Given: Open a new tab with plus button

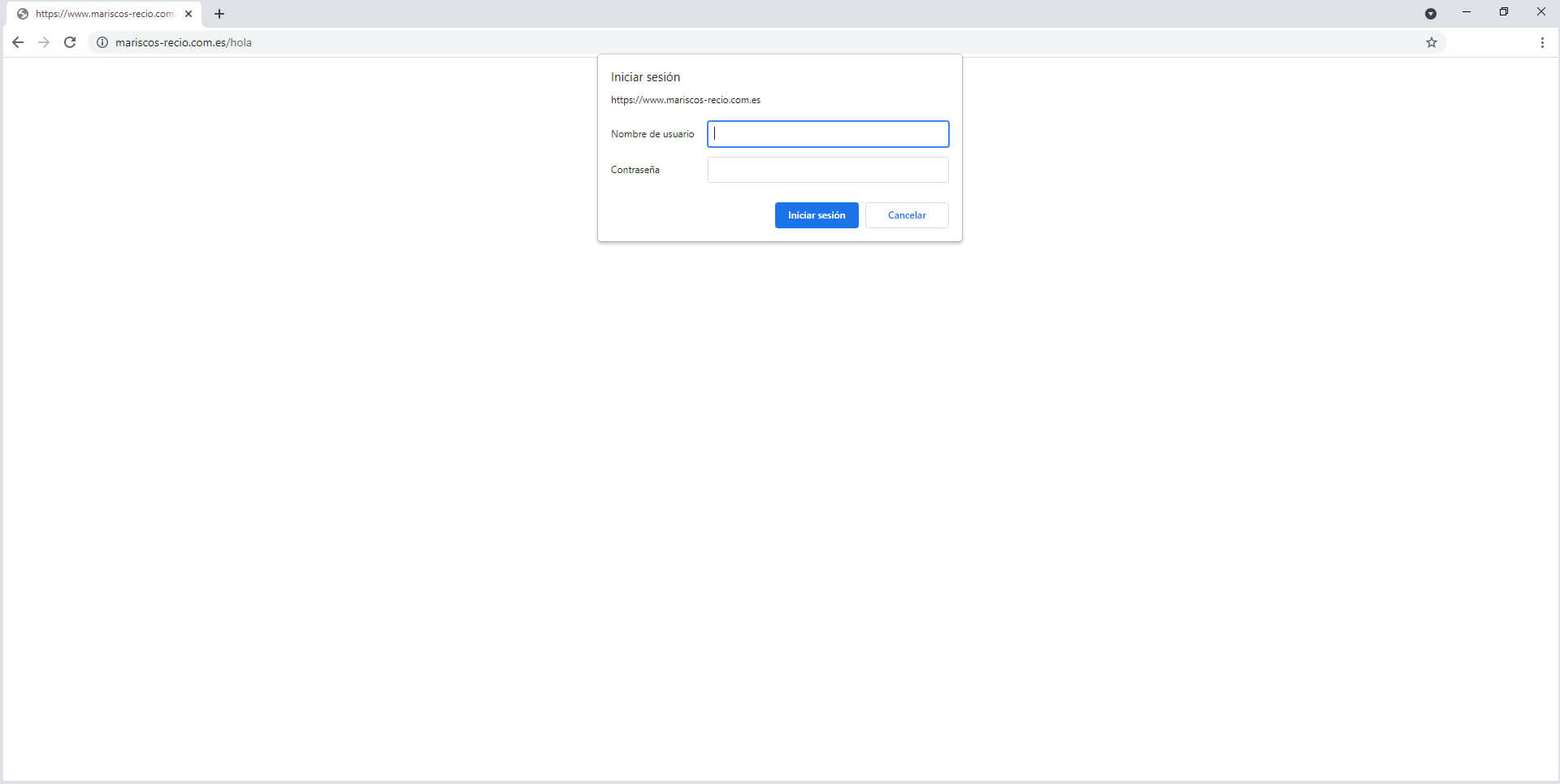Looking at the screenshot, I should pos(219,14).
